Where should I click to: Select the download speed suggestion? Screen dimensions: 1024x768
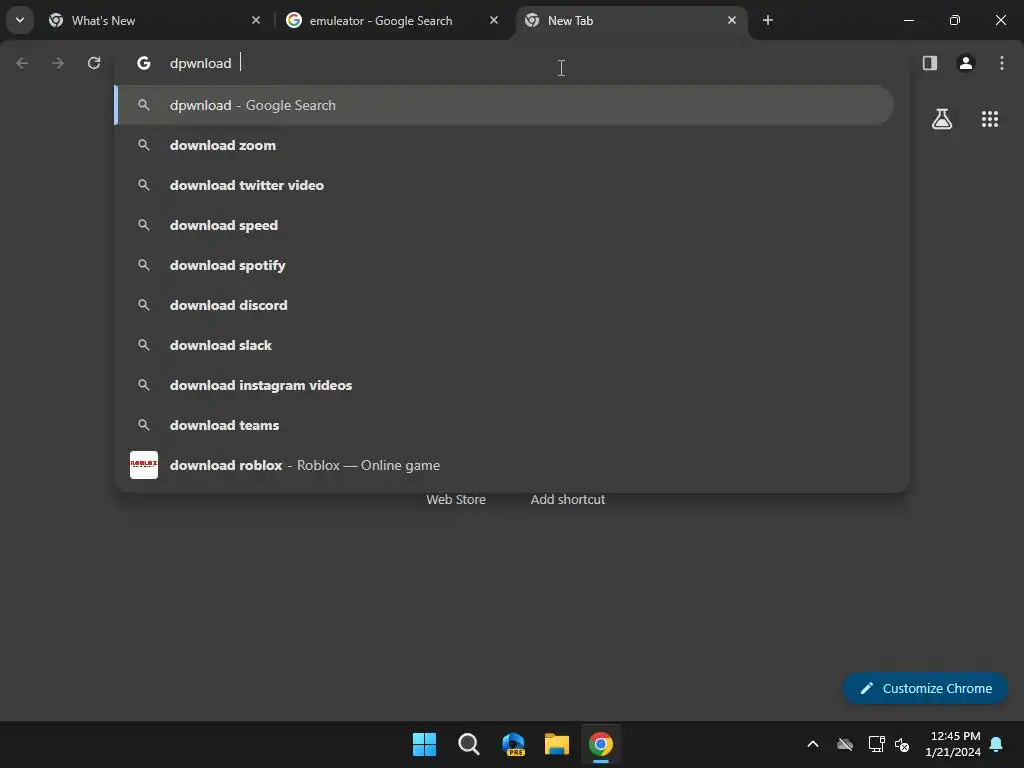pos(504,225)
